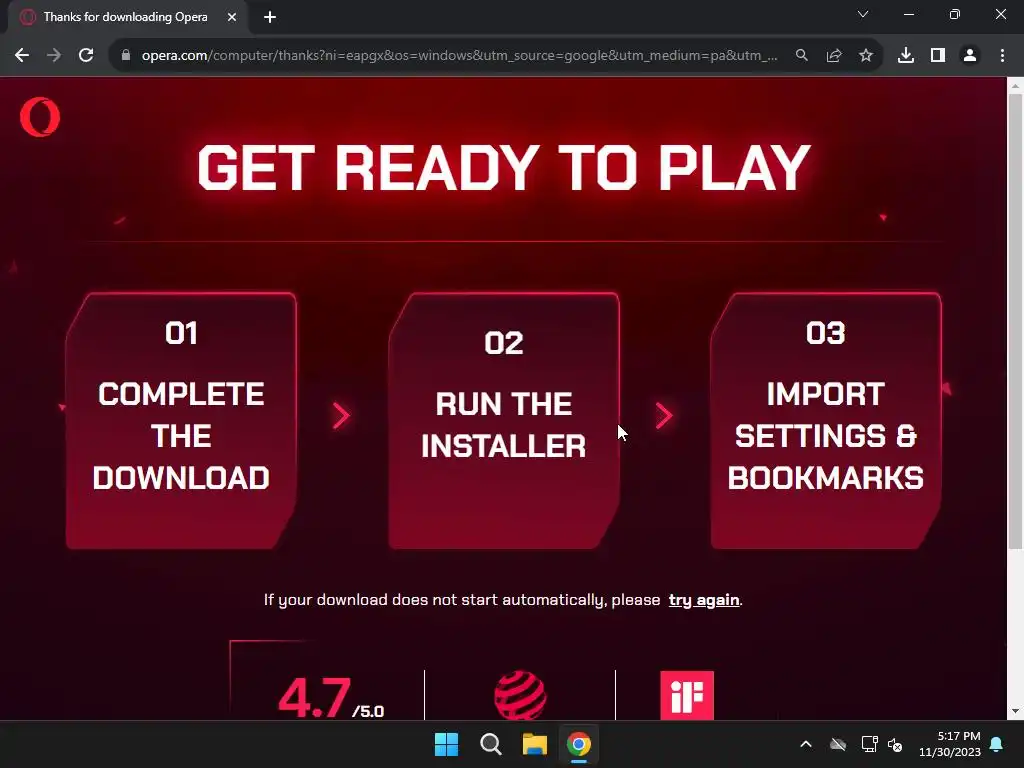Click the Chrome taskbar icon
1024x768 pixels.
point(578,744)
